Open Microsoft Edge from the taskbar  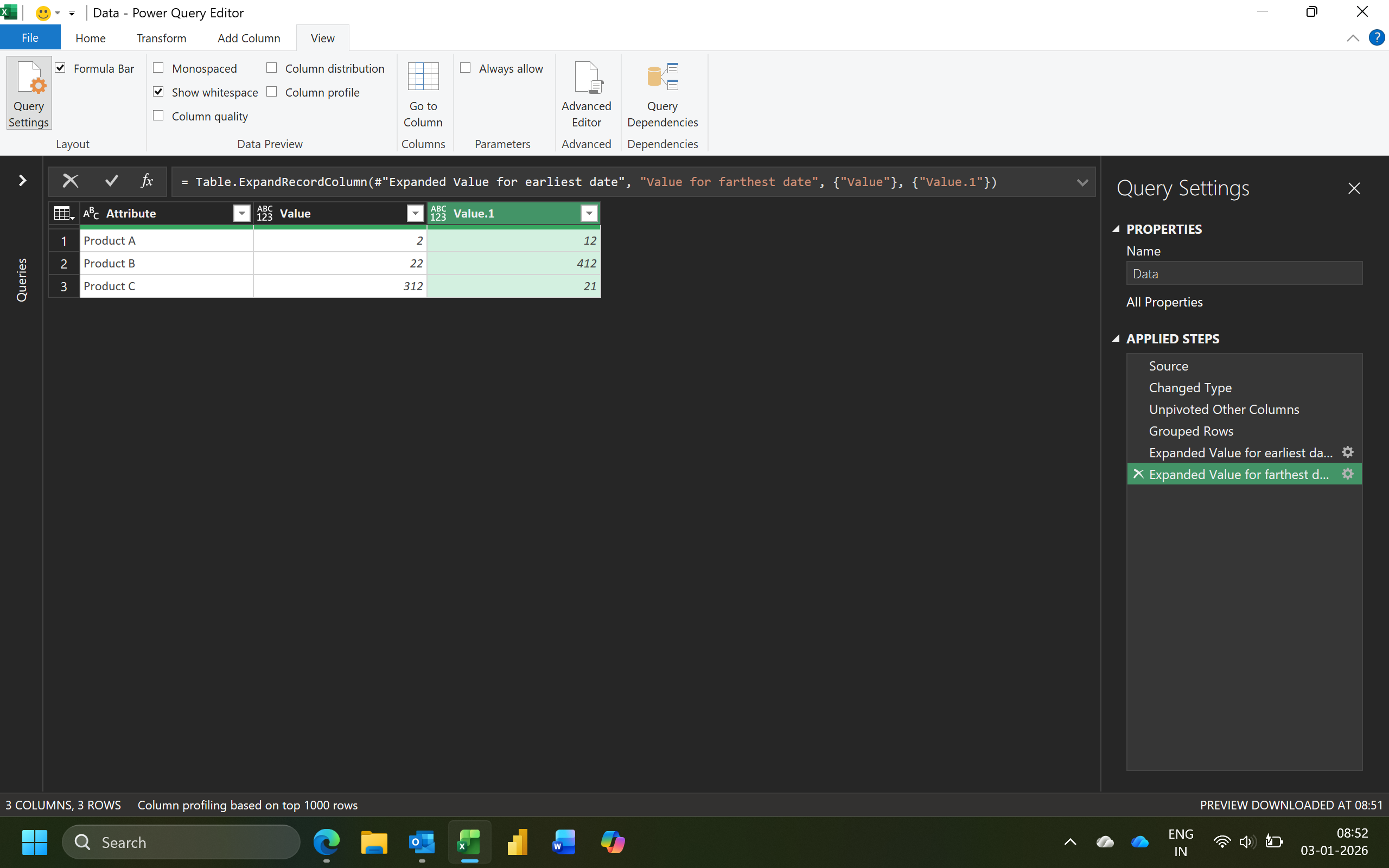327,842
